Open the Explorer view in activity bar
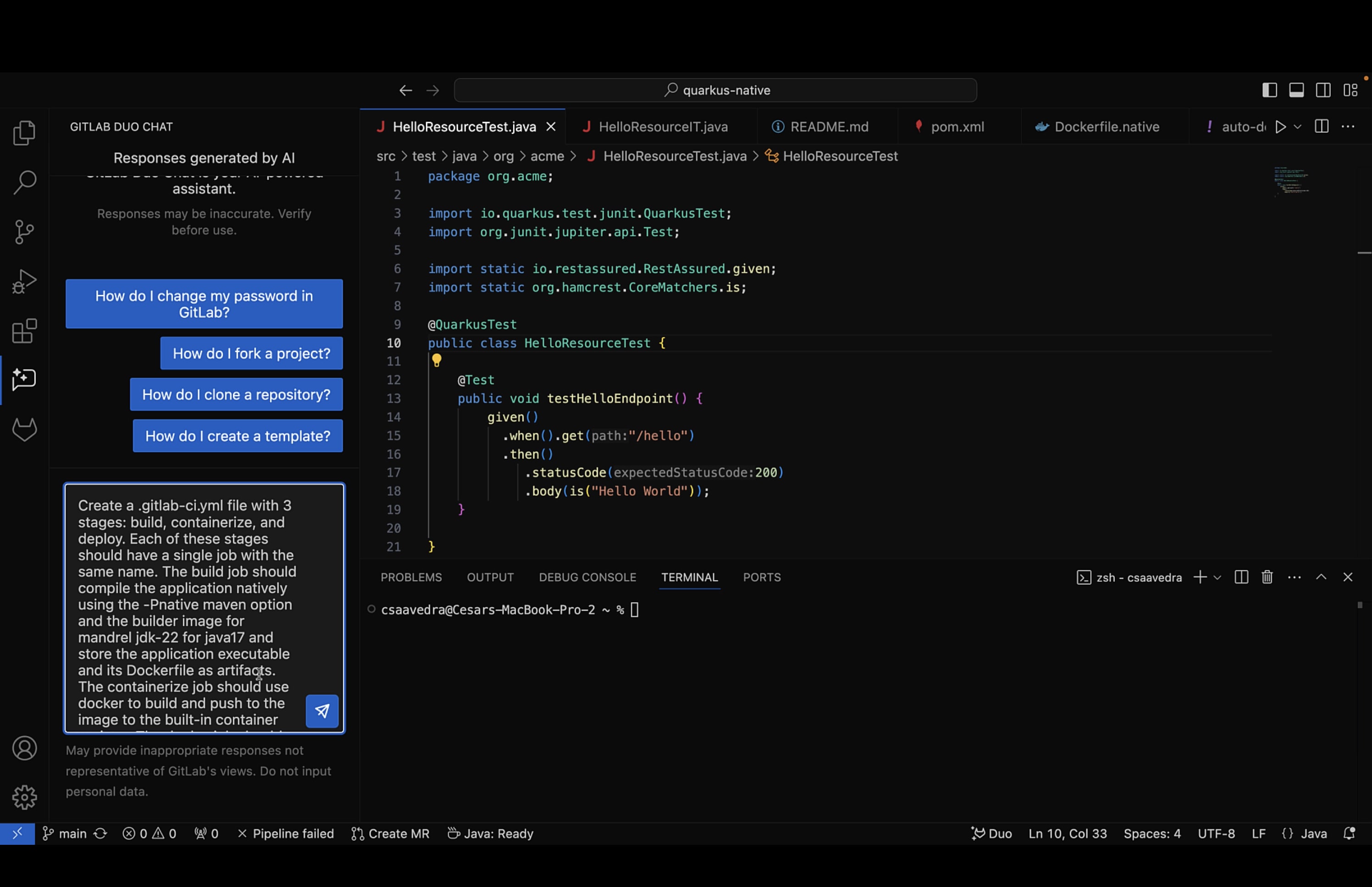The image size is (1372, 887). (x=24, y=133)
